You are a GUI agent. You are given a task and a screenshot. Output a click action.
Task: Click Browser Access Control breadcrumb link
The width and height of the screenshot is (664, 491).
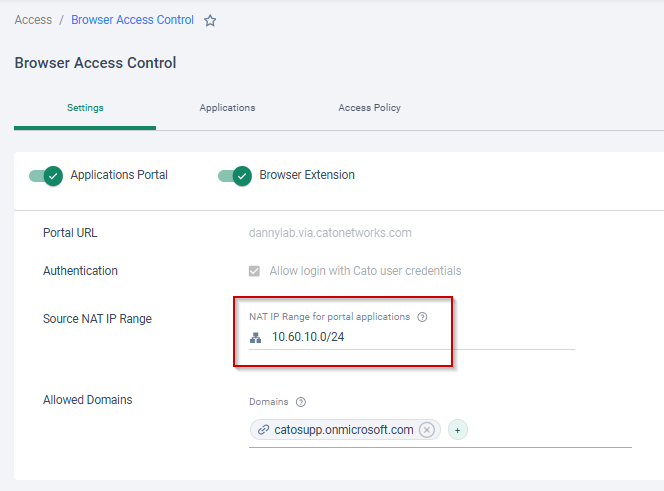click(x=132, y=20)
